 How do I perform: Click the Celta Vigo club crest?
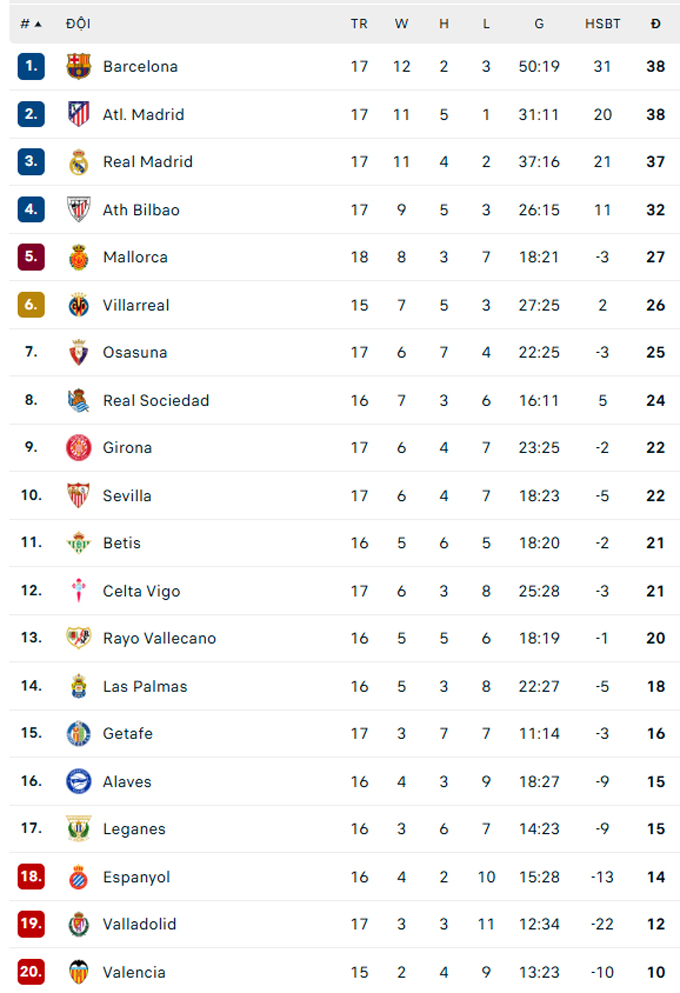click(x=79, y=591)
